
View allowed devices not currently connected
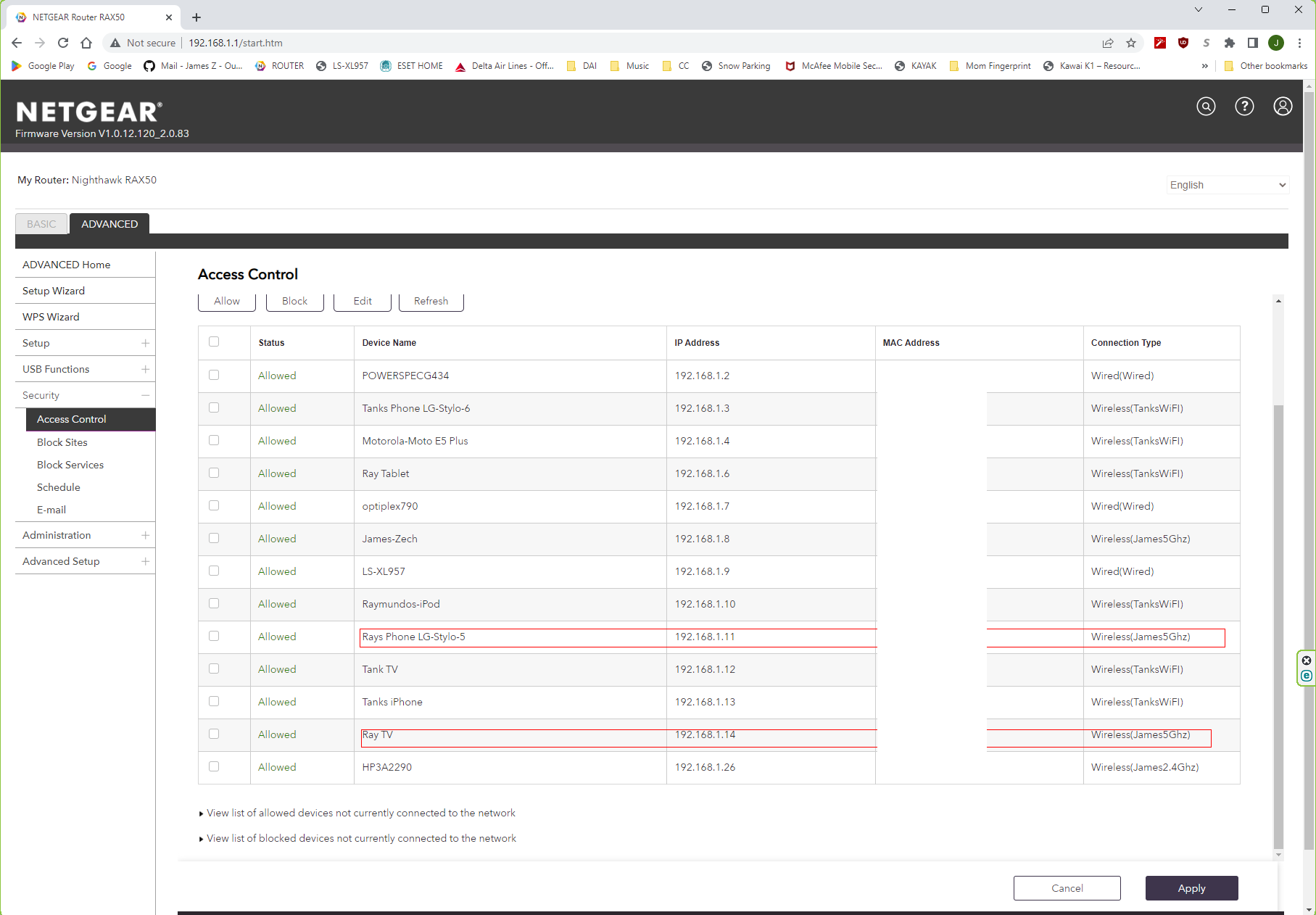tap(361, 813)
